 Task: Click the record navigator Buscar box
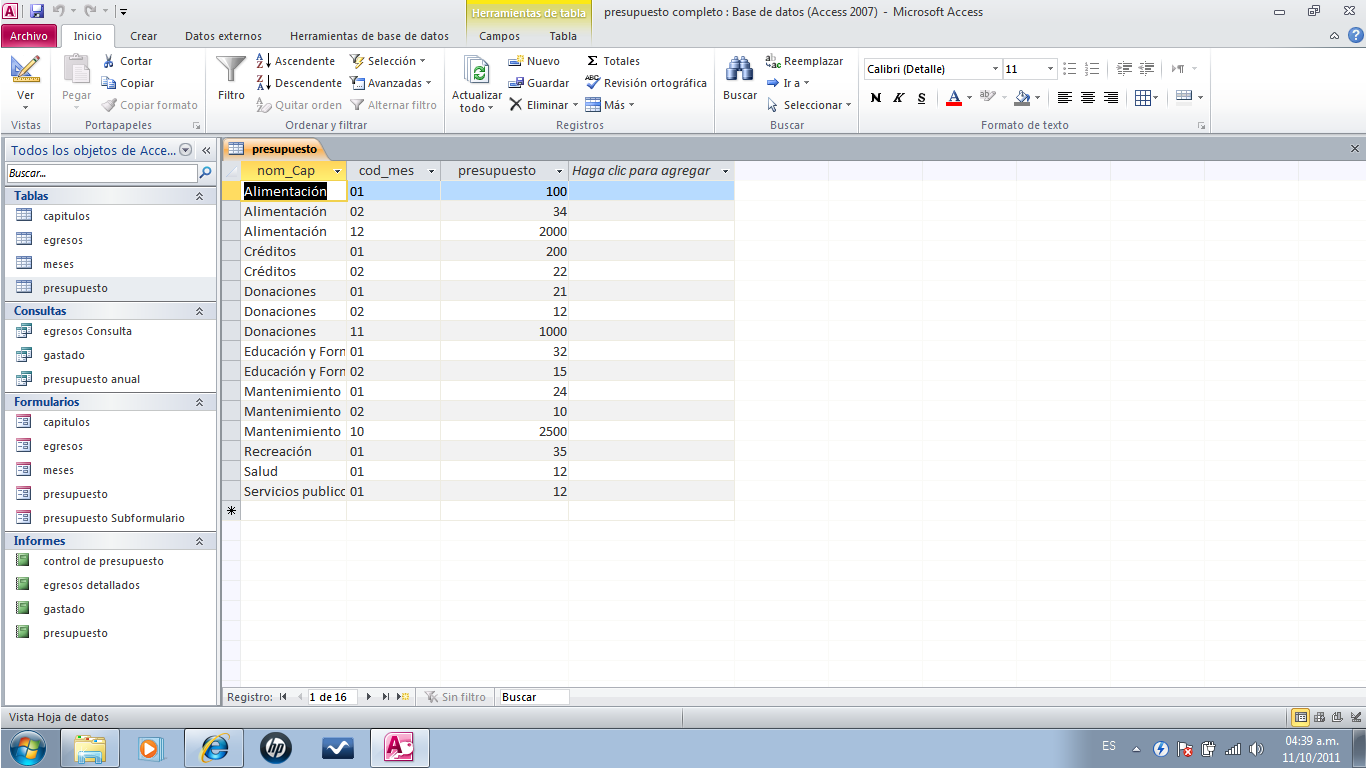point(534,697)
